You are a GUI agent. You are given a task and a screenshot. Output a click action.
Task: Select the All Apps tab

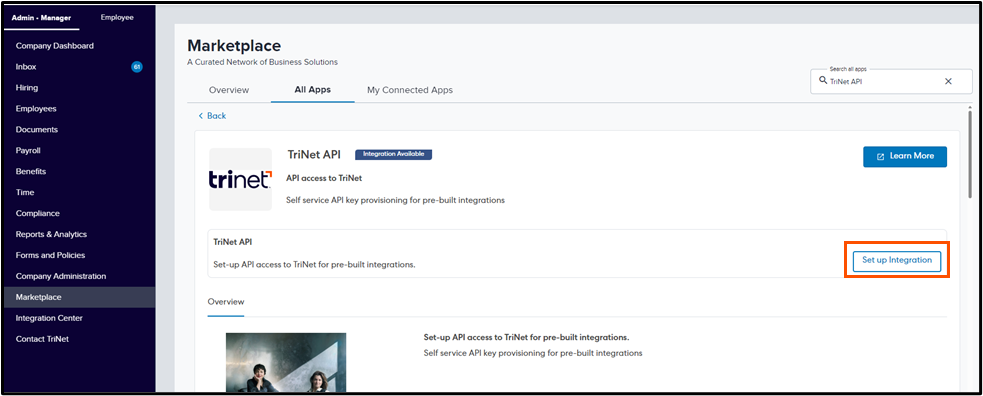click(313, 90)
